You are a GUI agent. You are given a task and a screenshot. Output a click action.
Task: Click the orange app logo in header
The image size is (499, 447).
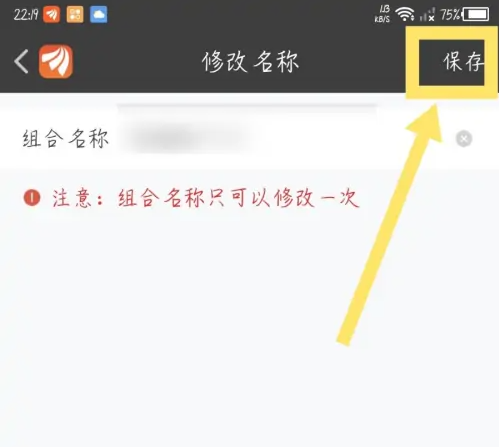coord(56,61)
